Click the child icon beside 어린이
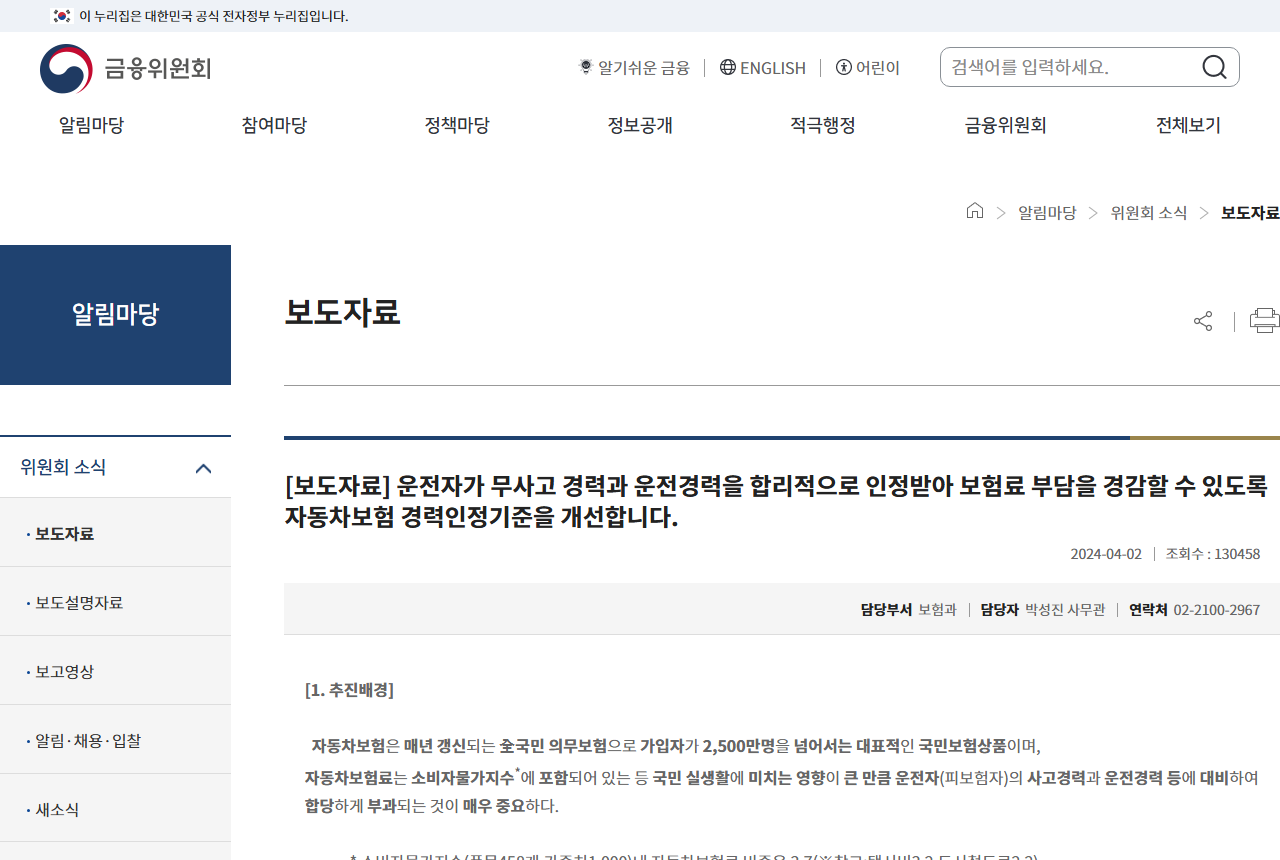Viewport: 1280px width, 860px height. click(x=844, y=67)
